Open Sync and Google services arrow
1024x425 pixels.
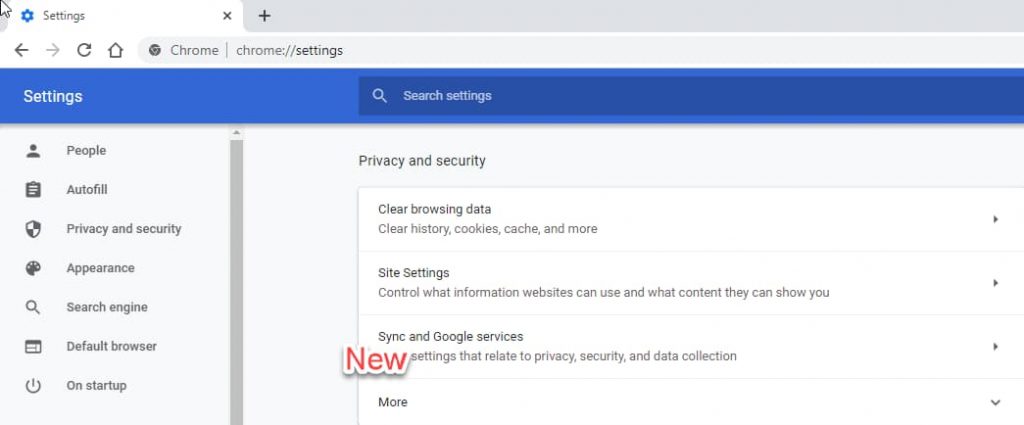995,347
